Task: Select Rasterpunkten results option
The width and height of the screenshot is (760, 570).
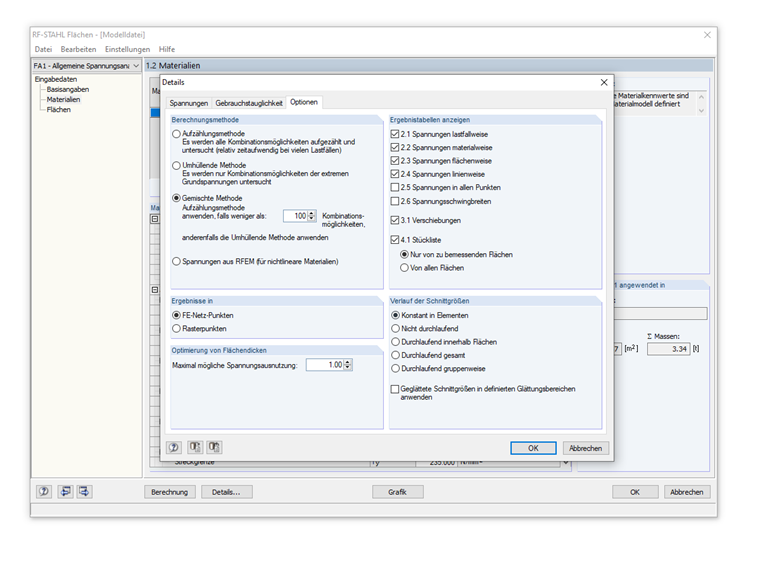Action: (x=176, y=329)
